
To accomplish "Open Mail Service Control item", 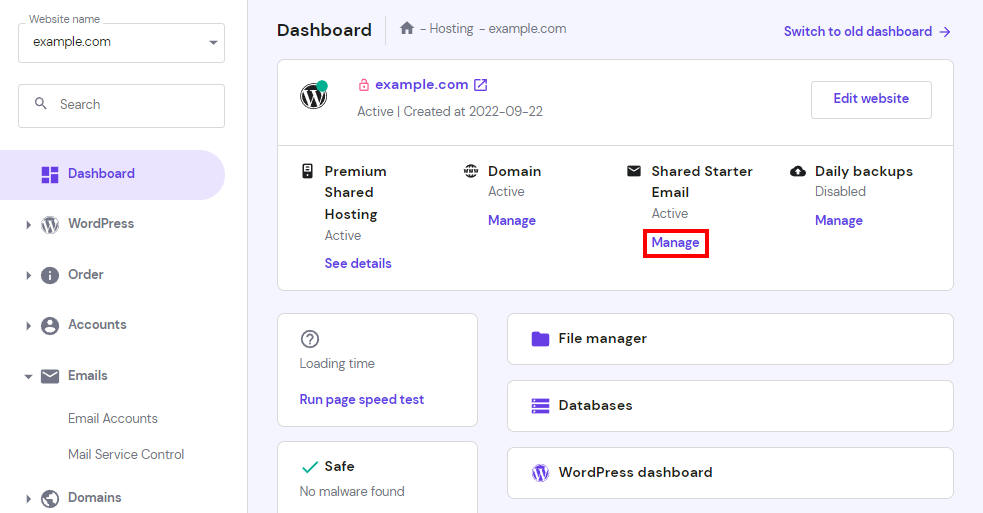I will tap(126, 454).
